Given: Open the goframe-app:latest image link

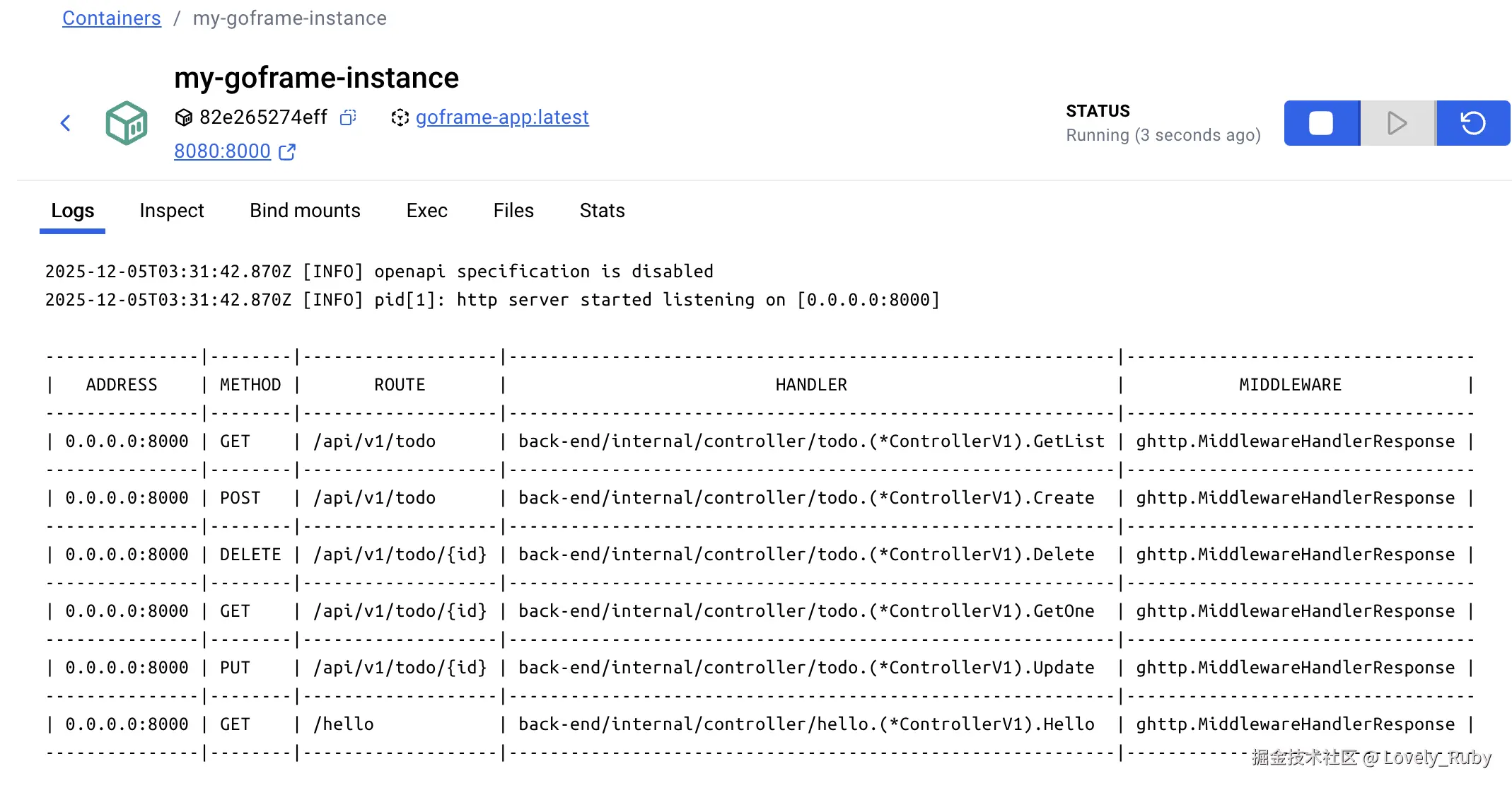Looking at the screenshot, I should point(502,117).
